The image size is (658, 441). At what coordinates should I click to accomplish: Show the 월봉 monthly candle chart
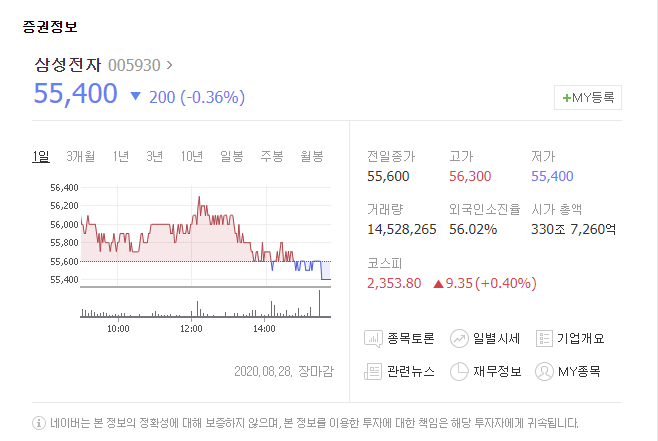(x=311, y=156)
